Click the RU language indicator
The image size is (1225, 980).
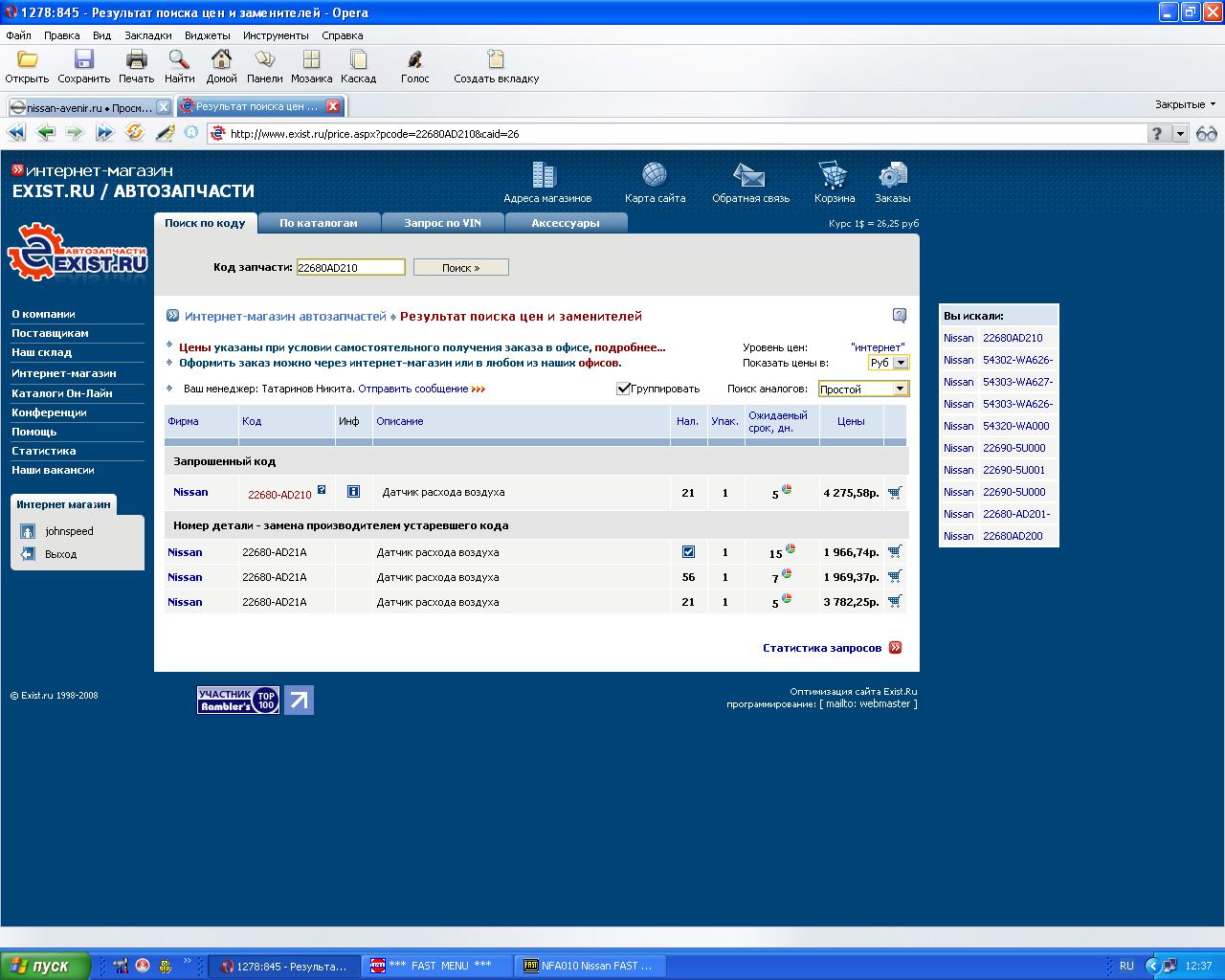tap(1126, 966)
